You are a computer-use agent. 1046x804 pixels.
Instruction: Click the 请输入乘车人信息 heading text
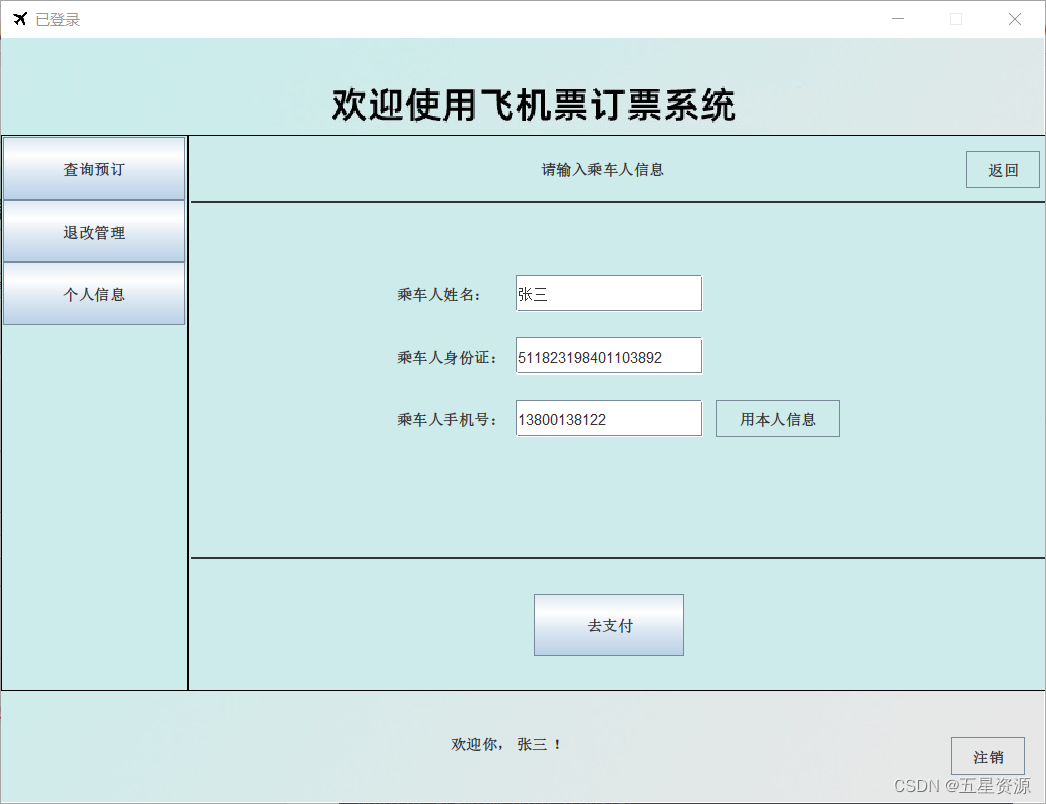tap(602, 169)
